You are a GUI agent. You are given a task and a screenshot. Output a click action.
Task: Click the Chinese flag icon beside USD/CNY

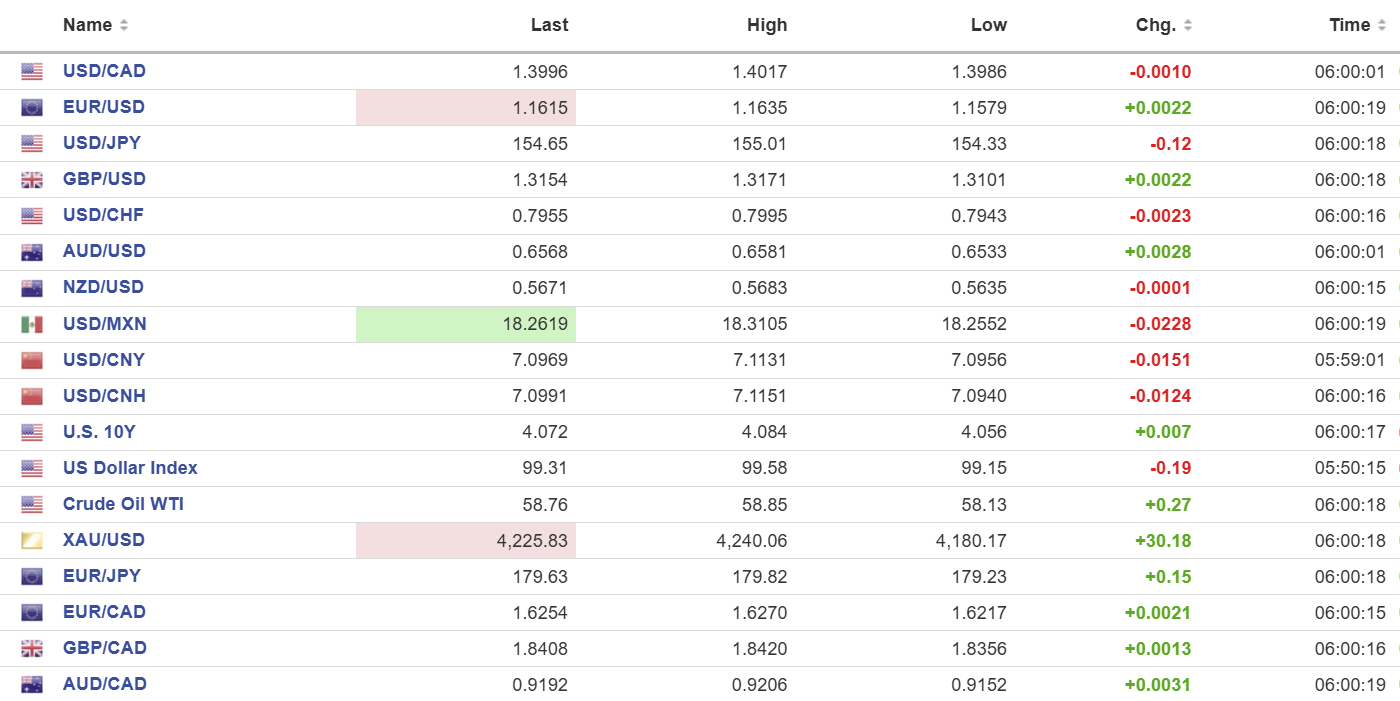(x=32, y=360)
